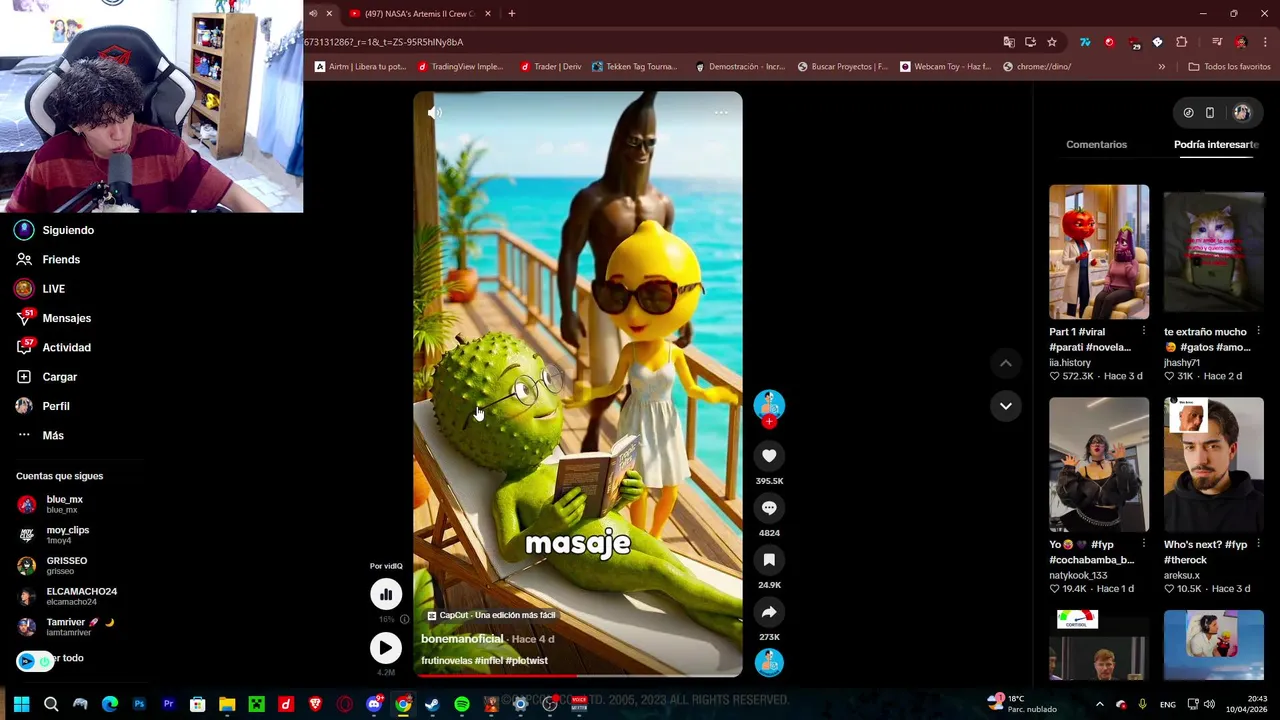1280x720 pixels.
Task: Open Steam from the taskbar
Action: pyautogui.click(x=432, y=705)
